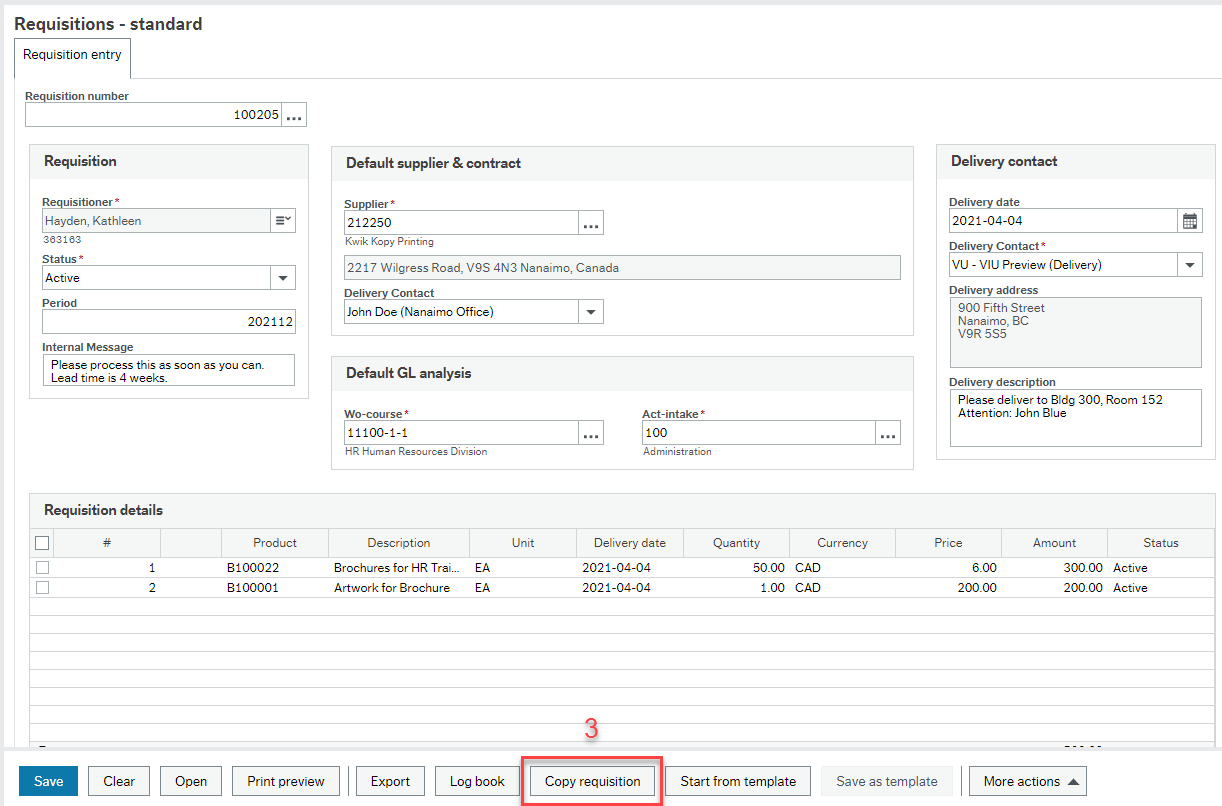
Task: Click Start from template
Action: pyautogui.click(x=737, y=781)
